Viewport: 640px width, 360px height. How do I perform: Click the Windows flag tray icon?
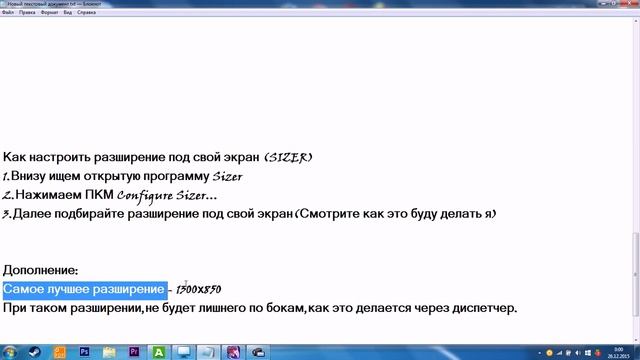click(x=588, y=353)
